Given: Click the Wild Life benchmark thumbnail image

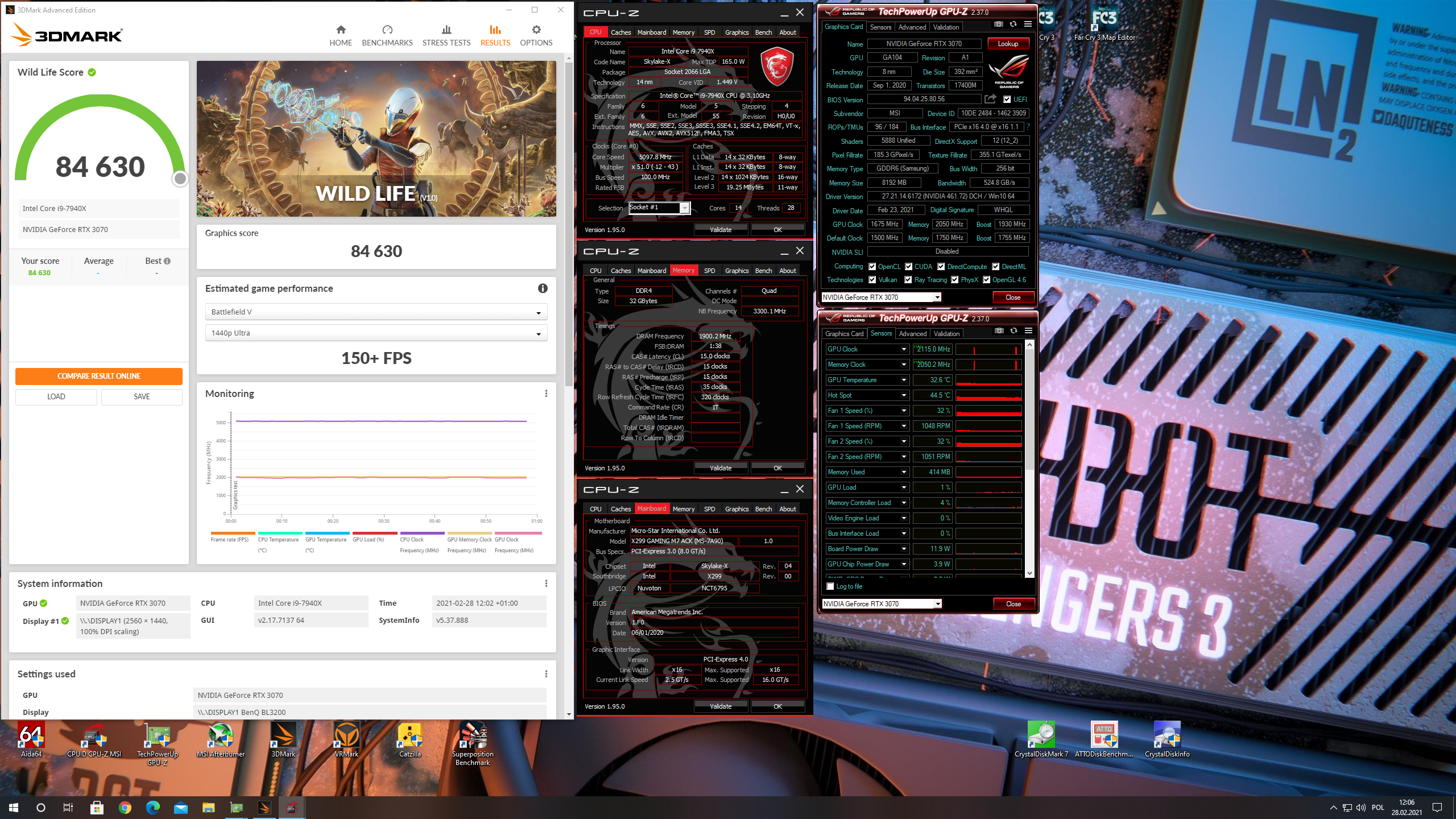Looking at the screenshot, I should click(376, 138).
